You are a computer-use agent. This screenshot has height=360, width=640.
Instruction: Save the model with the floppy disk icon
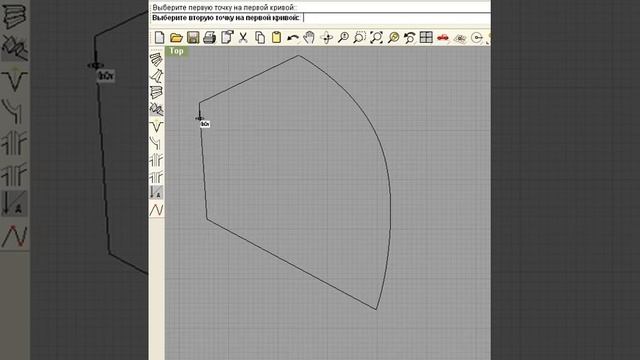coord(193,38)
